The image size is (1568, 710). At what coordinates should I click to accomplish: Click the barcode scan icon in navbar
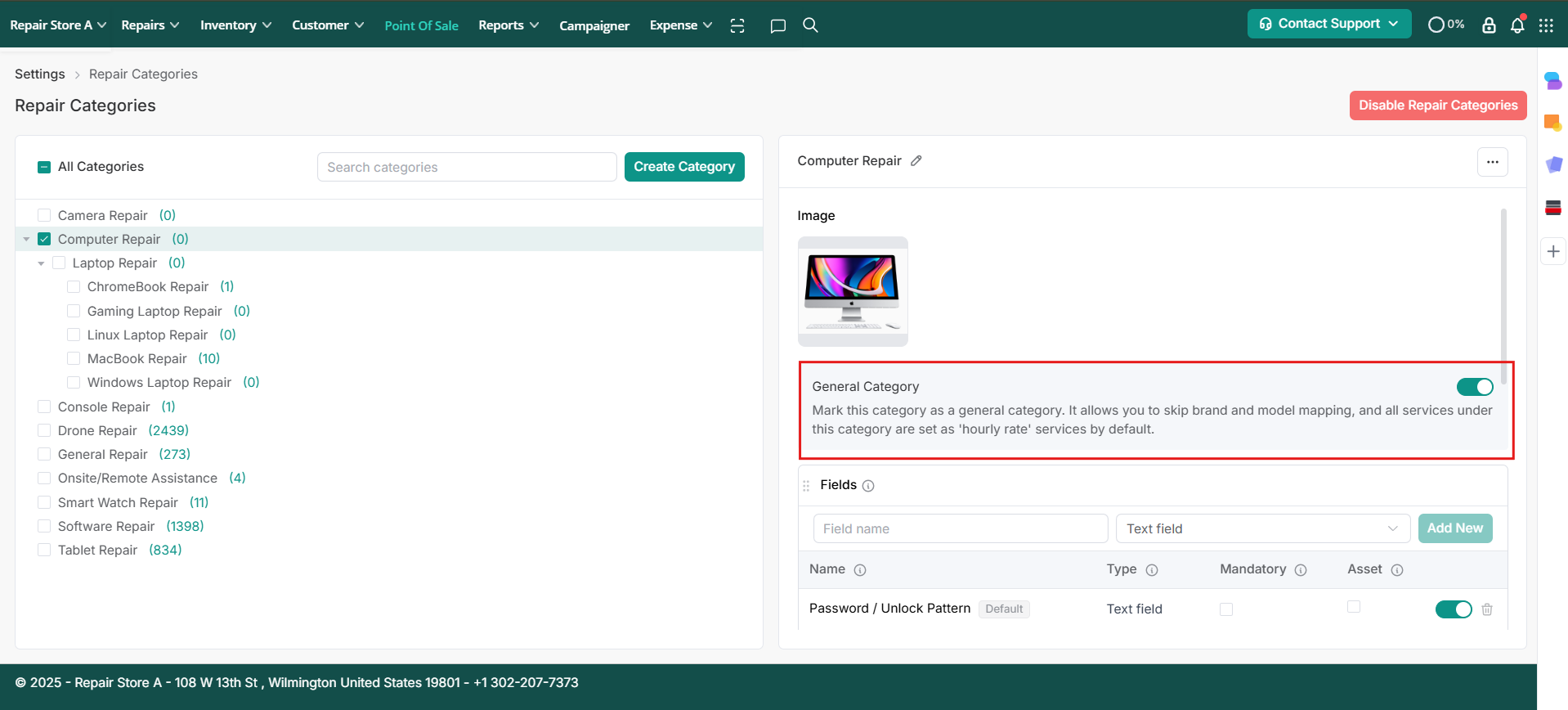pyautogui.click(x=737, y=25)
